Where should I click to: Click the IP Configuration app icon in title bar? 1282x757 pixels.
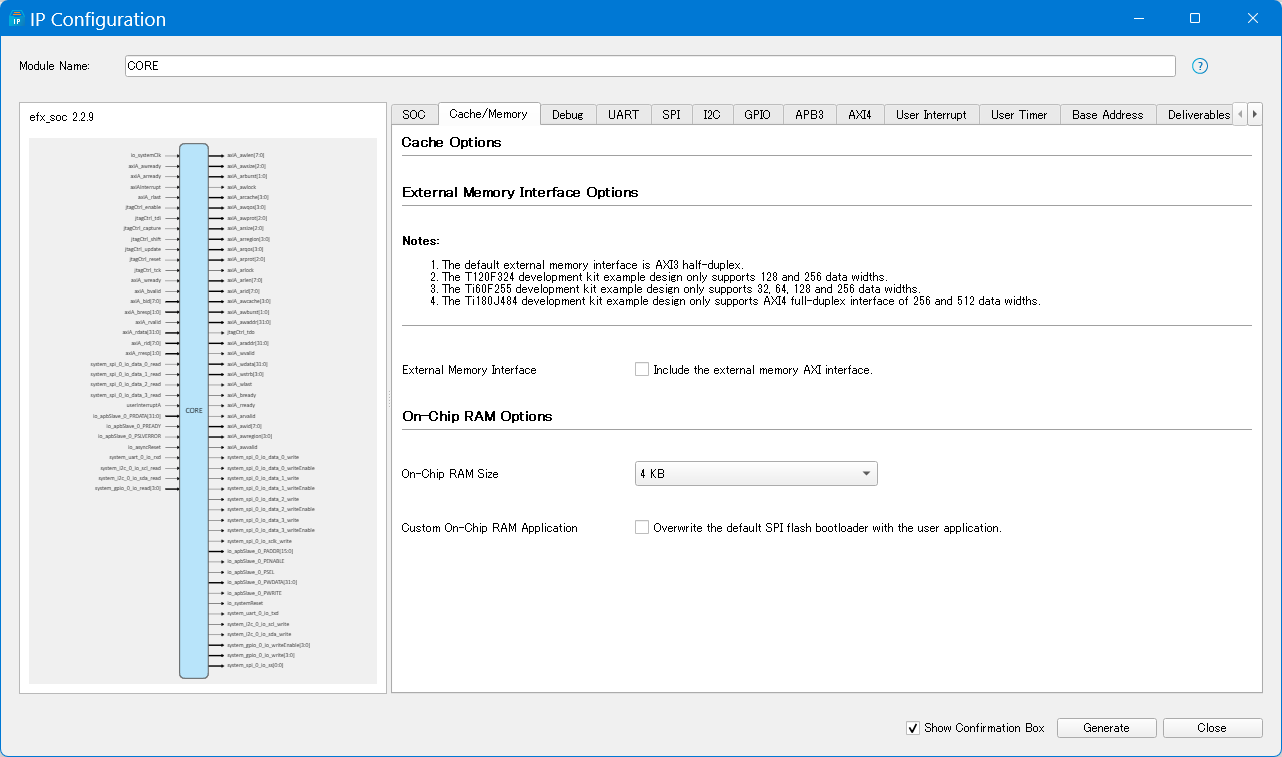point(16,19)
